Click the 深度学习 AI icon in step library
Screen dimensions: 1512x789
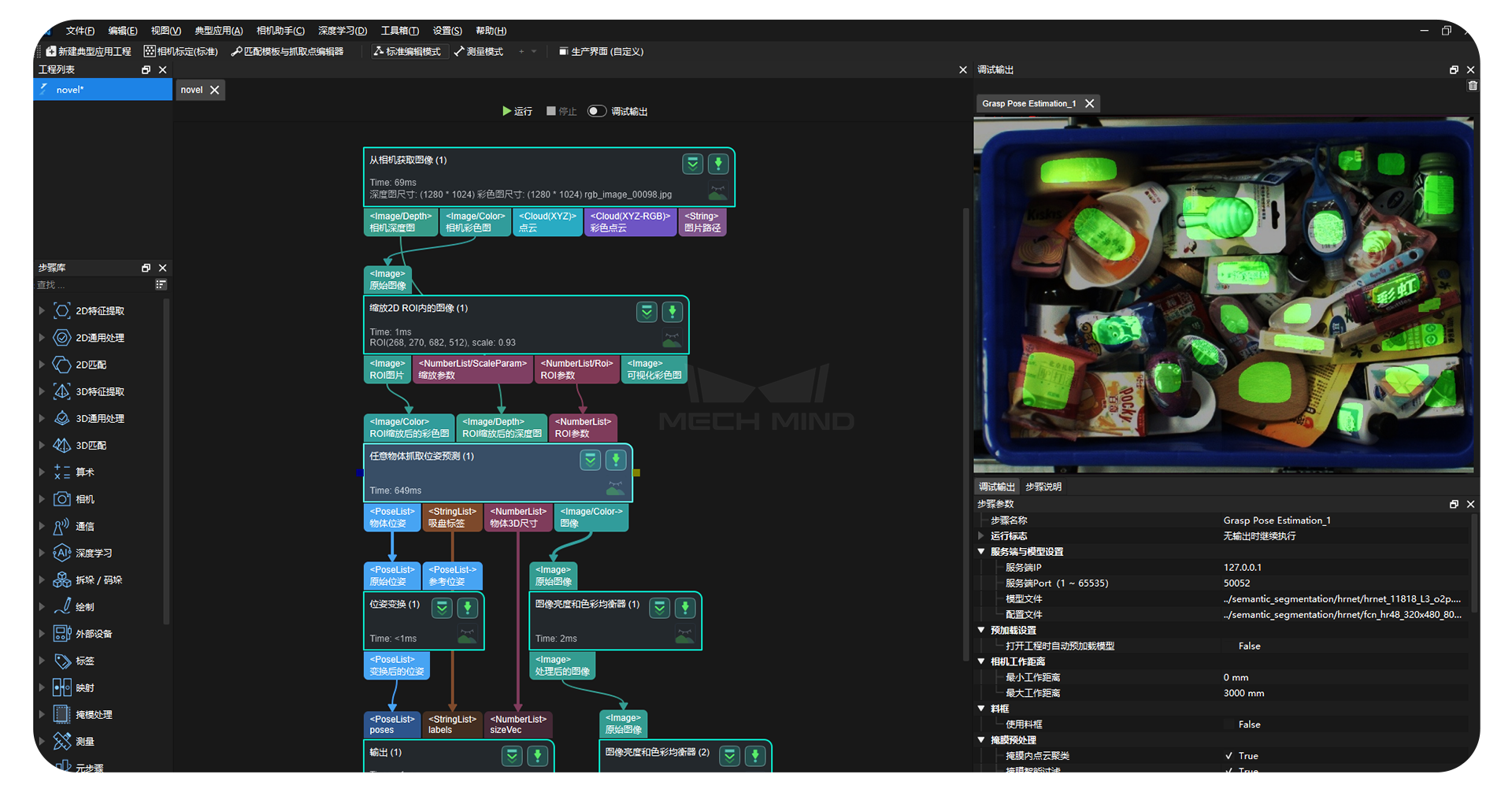[62, 553]
